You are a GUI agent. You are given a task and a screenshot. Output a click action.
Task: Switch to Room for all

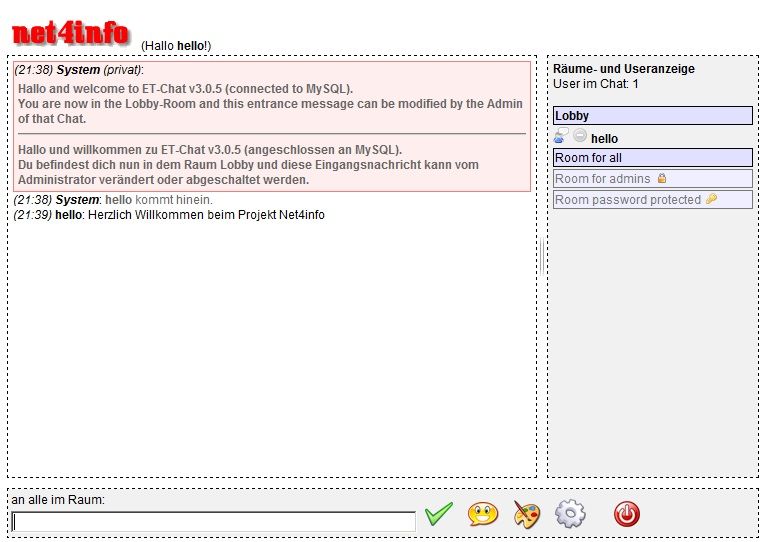point(652,158)
